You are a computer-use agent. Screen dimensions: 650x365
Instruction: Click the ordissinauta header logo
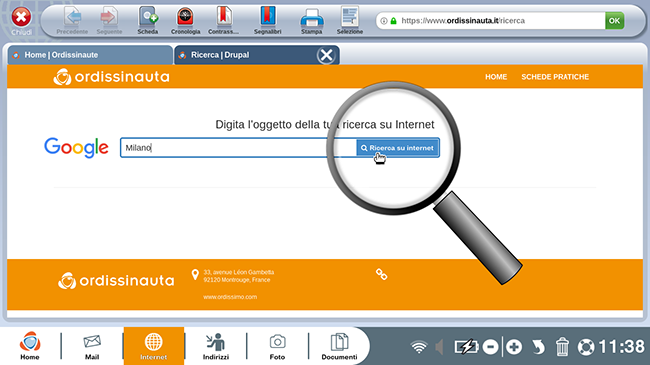coord(111,77)
